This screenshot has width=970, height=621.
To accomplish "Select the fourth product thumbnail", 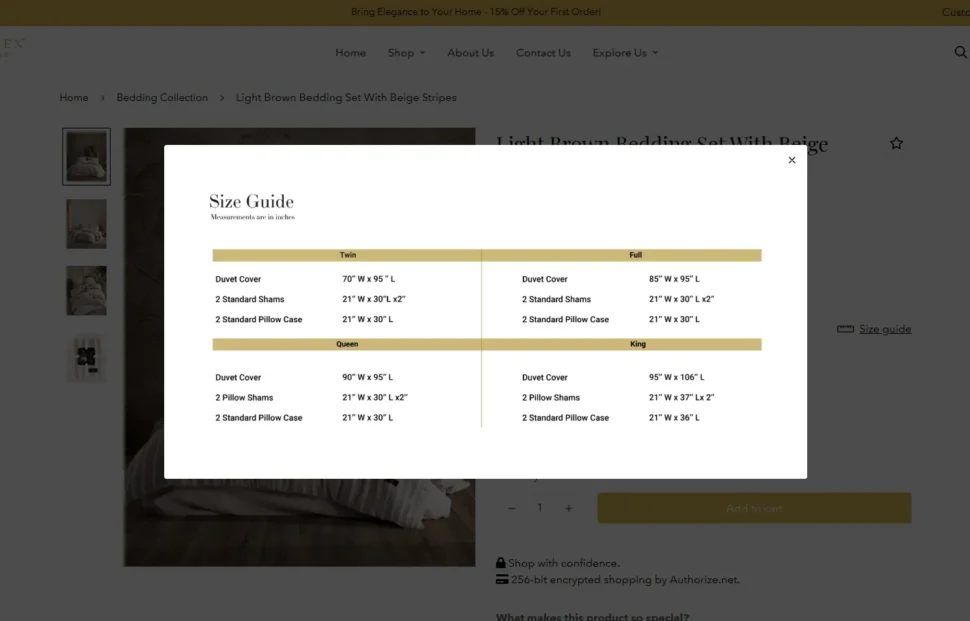I will [86, 358].
